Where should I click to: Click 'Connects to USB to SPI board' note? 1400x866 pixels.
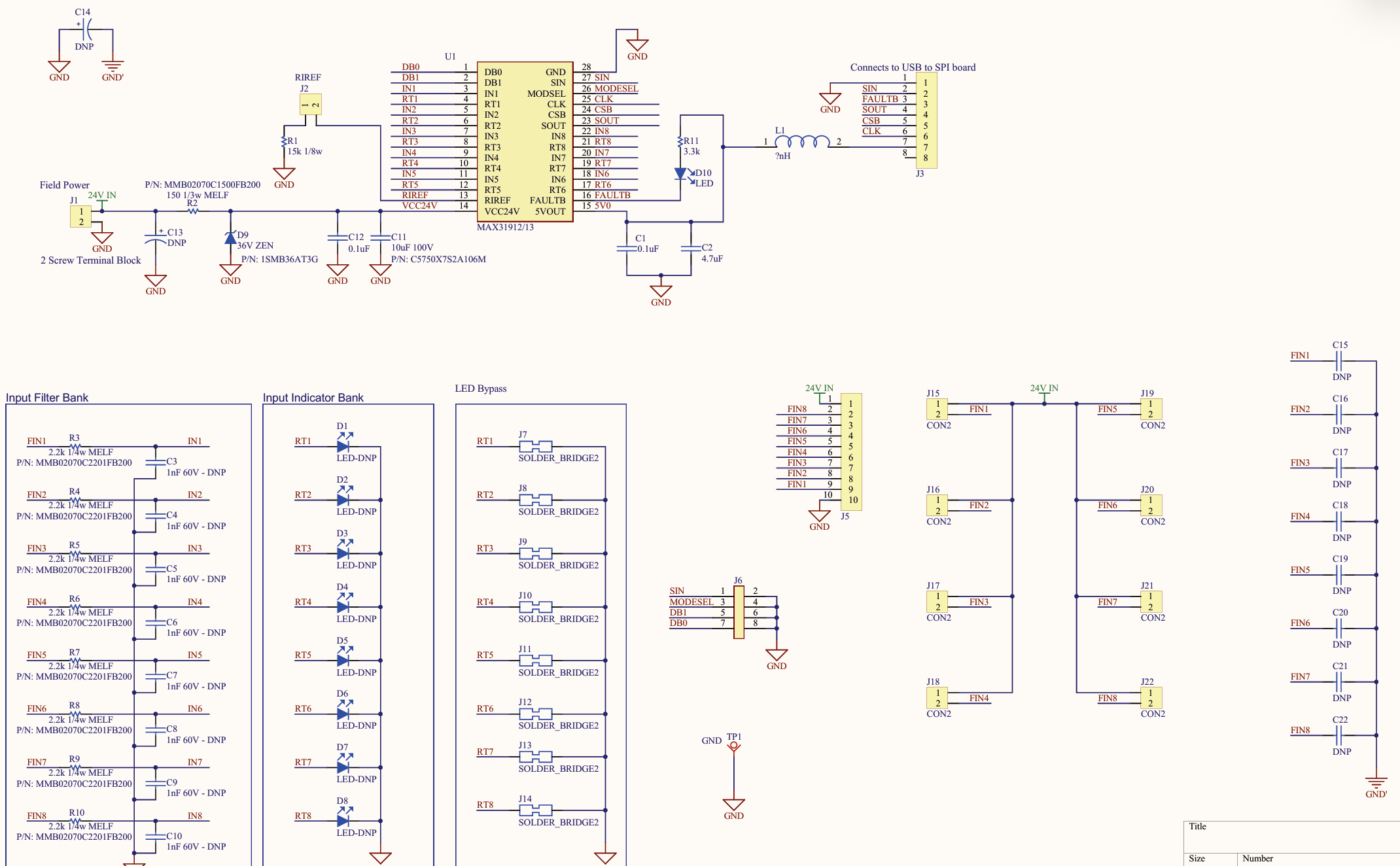pyautogui.click(x=913, y=67)
